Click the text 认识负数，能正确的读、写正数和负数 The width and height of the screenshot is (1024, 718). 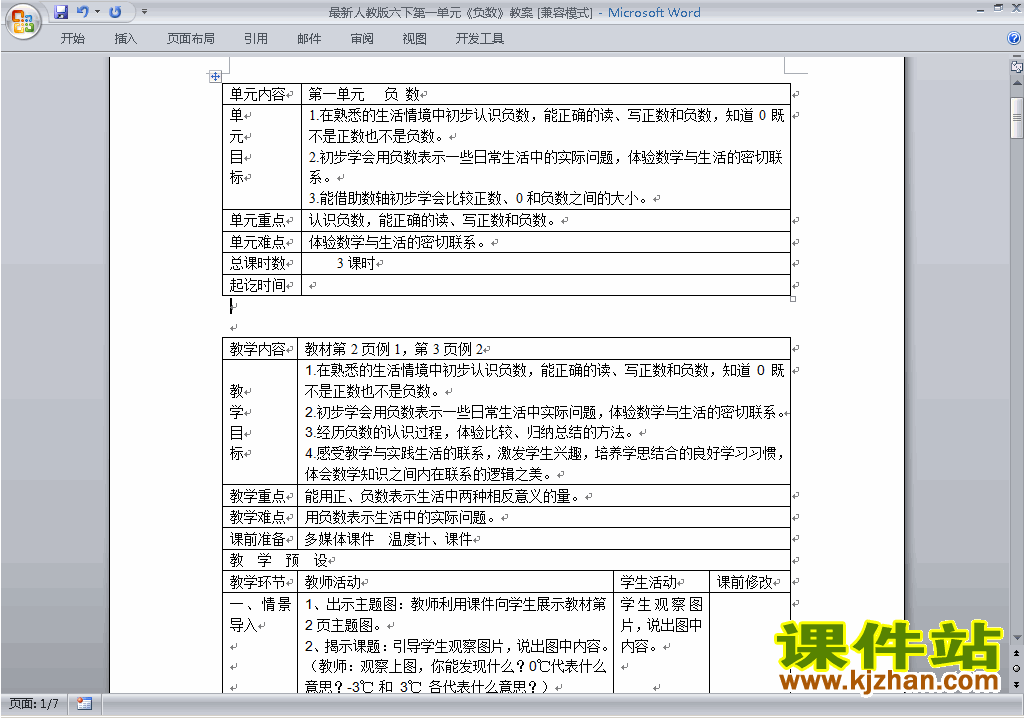pos(431,220)
